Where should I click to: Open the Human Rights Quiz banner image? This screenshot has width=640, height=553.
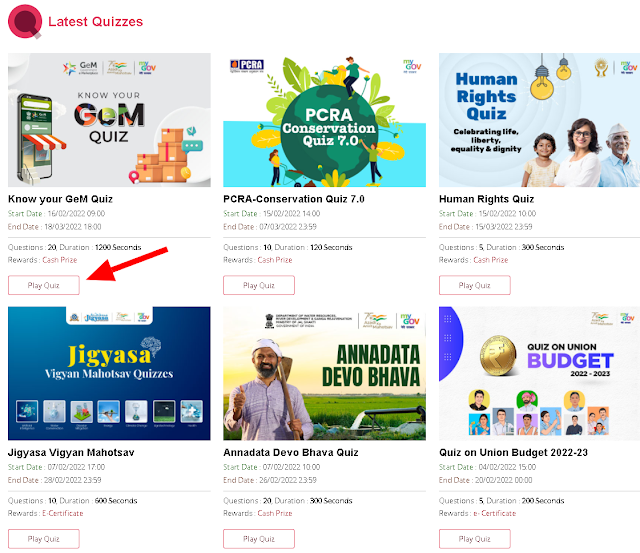(x=539, y=120)
